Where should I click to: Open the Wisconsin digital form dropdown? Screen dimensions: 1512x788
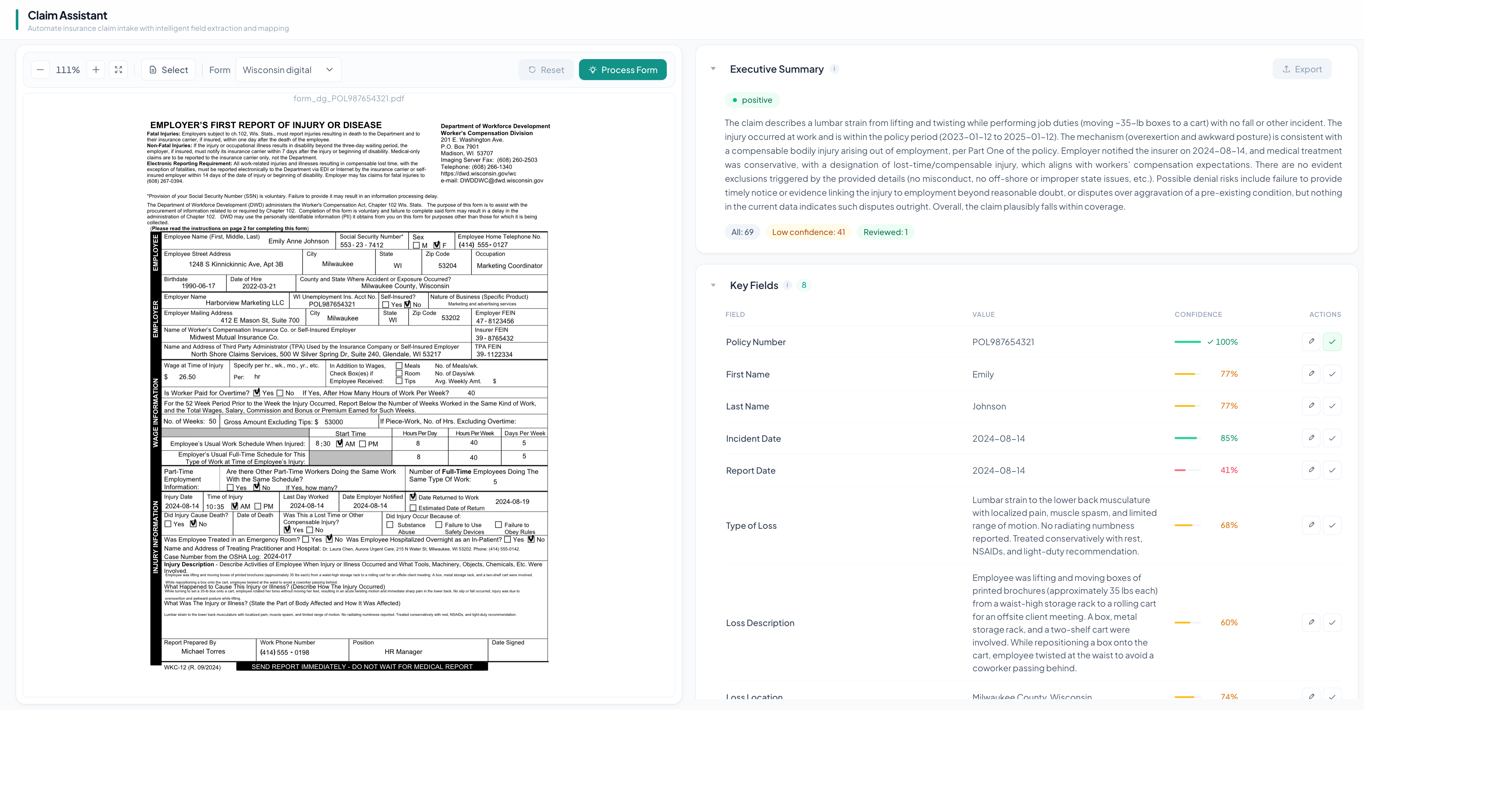[287, 70]
